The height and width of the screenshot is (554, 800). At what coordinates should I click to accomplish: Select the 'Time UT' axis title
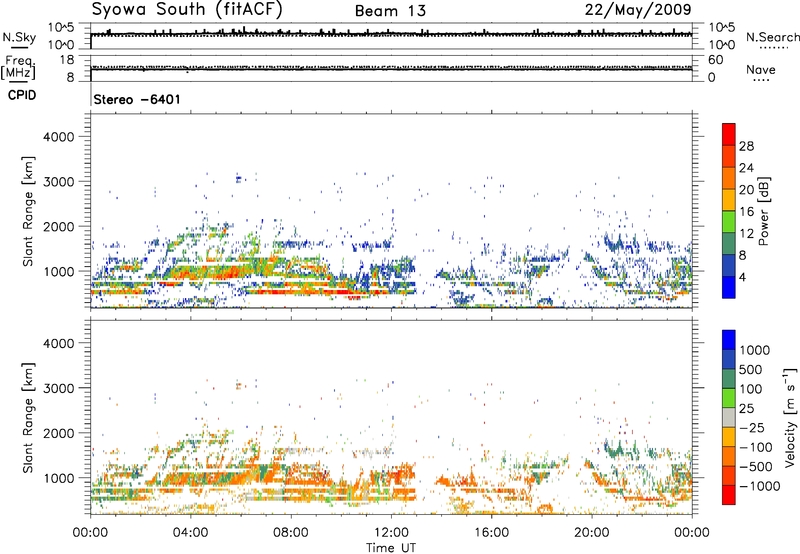click(x=391, y=548)
